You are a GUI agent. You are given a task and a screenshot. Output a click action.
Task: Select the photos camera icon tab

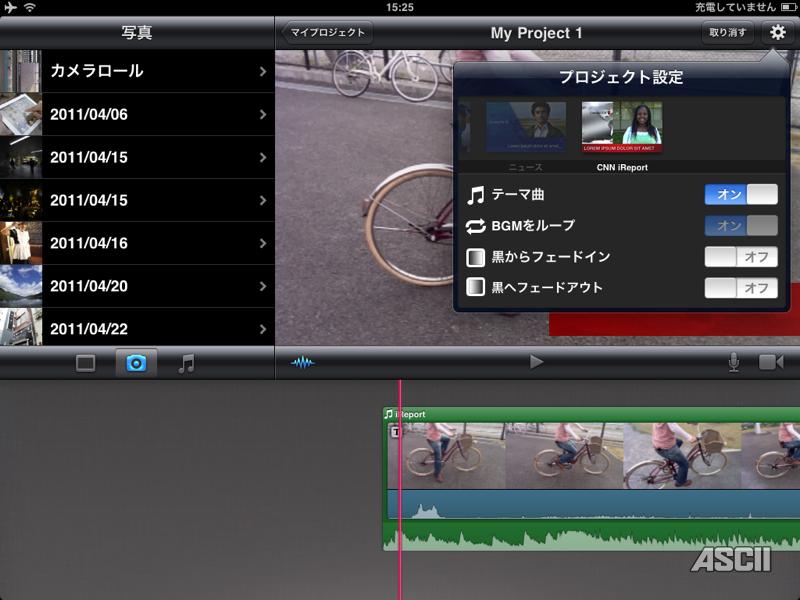(136, 364)
